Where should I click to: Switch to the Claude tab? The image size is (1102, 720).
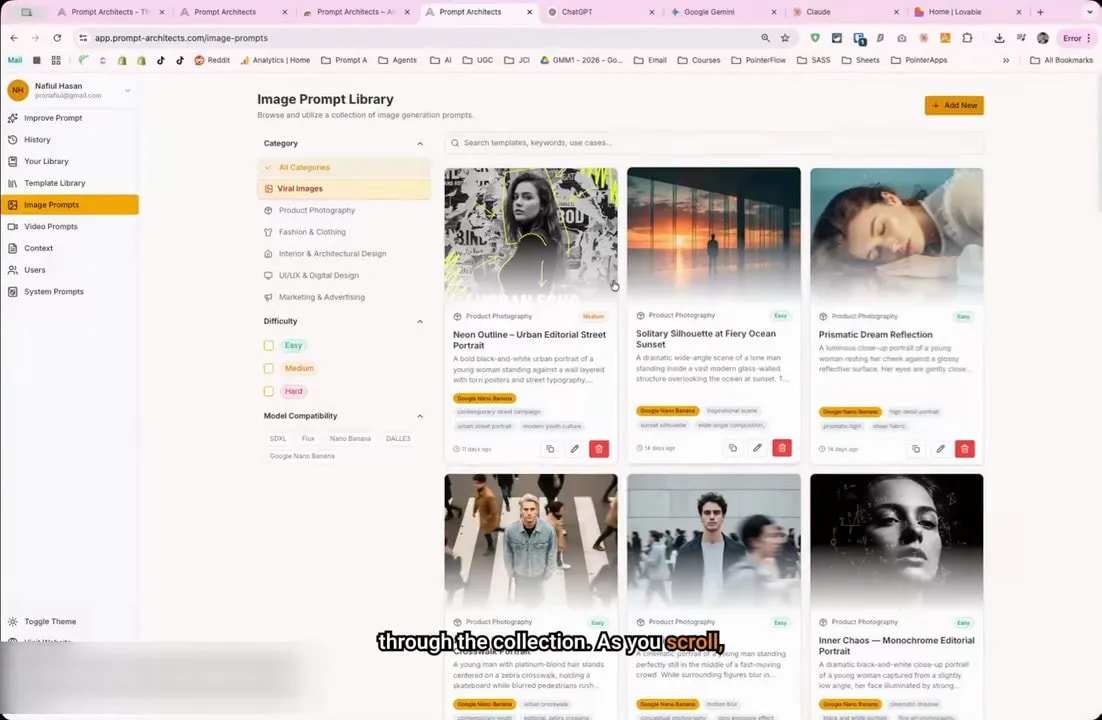click(846, 12)
